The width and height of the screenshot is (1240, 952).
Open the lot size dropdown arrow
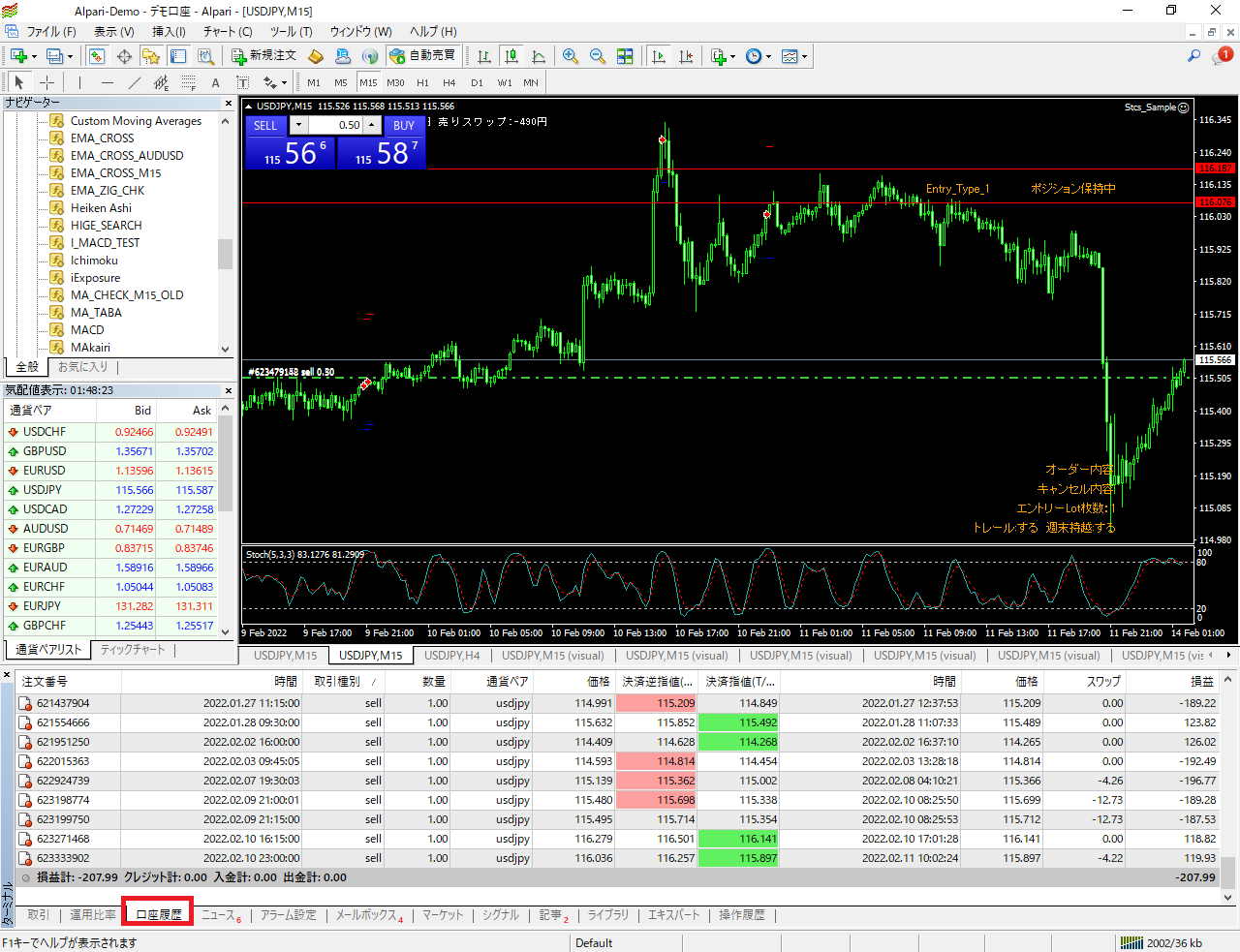pyautogui.click(x=298, y=125)
